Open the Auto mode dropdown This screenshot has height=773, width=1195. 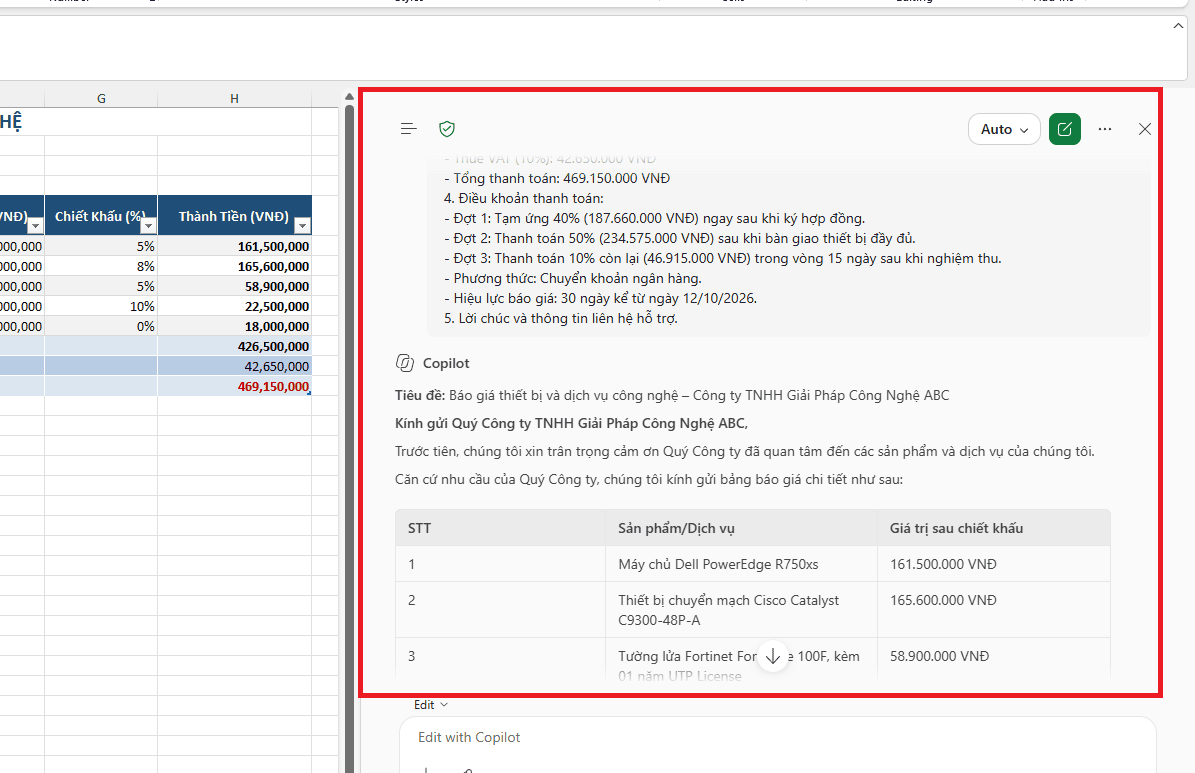(1004, 129)
